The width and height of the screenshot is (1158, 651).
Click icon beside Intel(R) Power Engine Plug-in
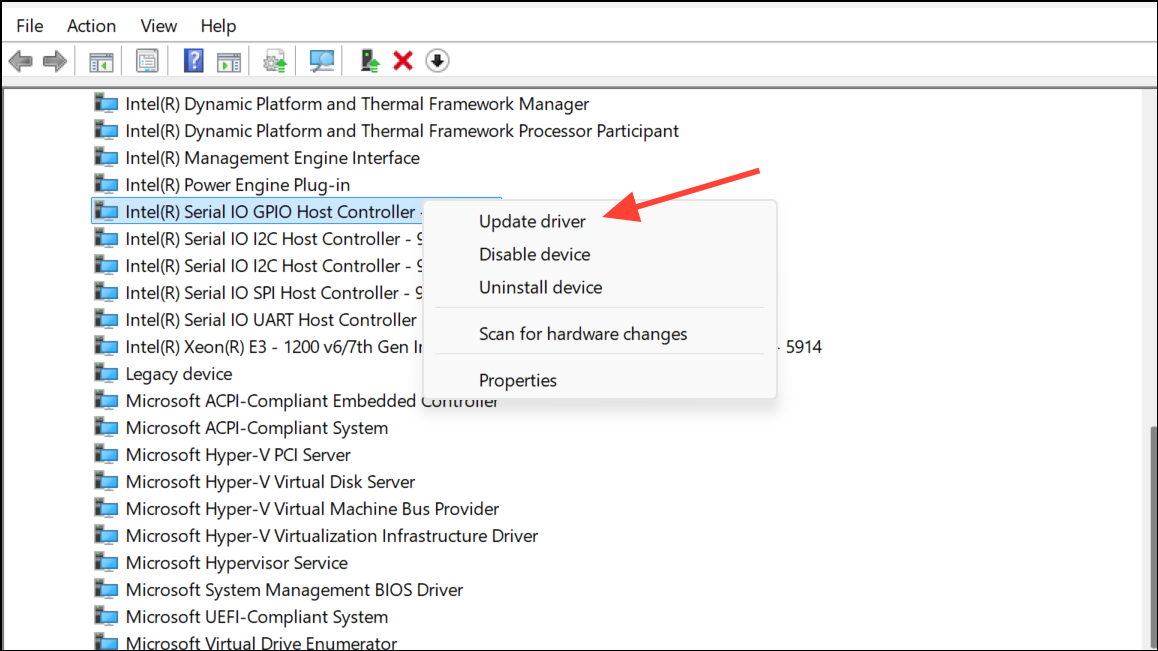coord(106,185)
